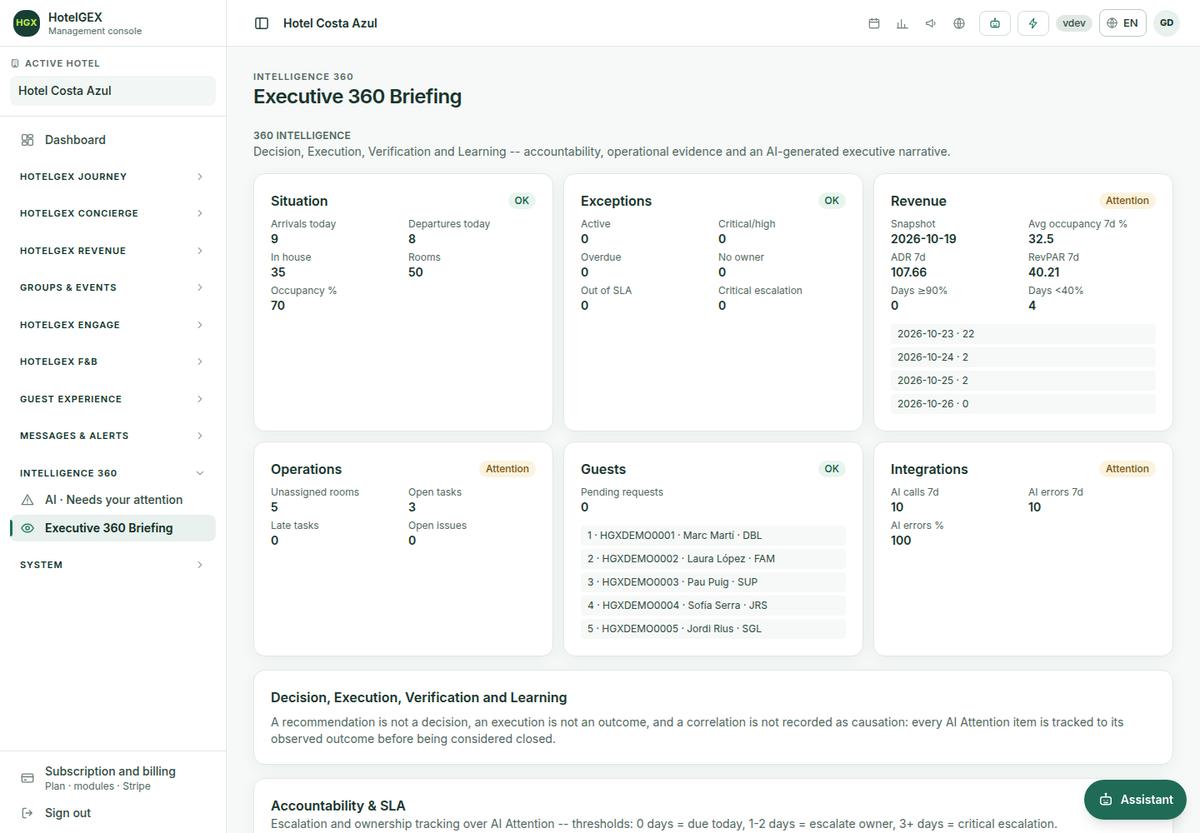Viewport: 1200px width, 833px height.
Task: Select guest row HGXDEMO0003 Pau Puig
Action: tap(713, 582)
